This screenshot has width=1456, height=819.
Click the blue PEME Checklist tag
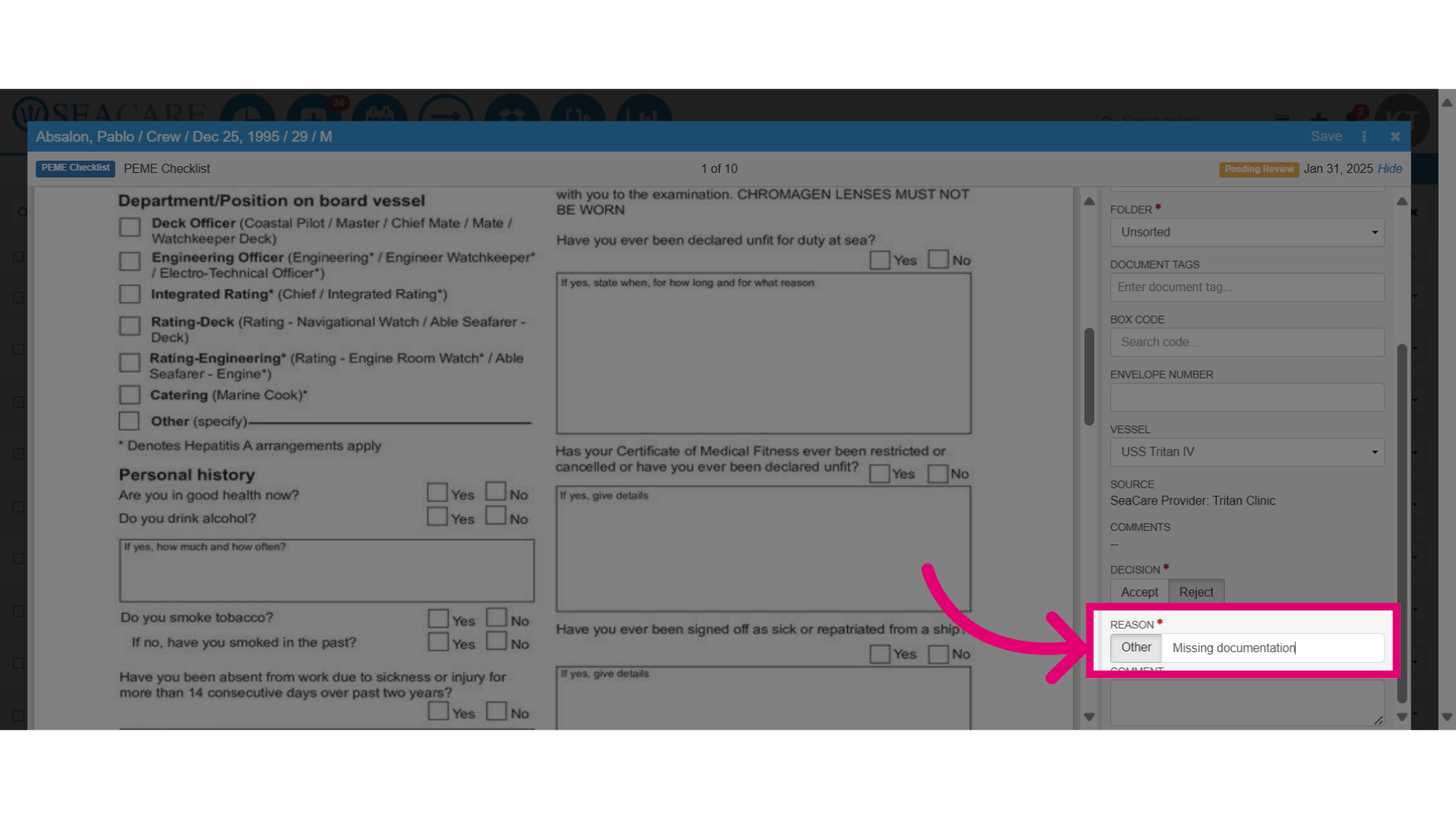75,168
